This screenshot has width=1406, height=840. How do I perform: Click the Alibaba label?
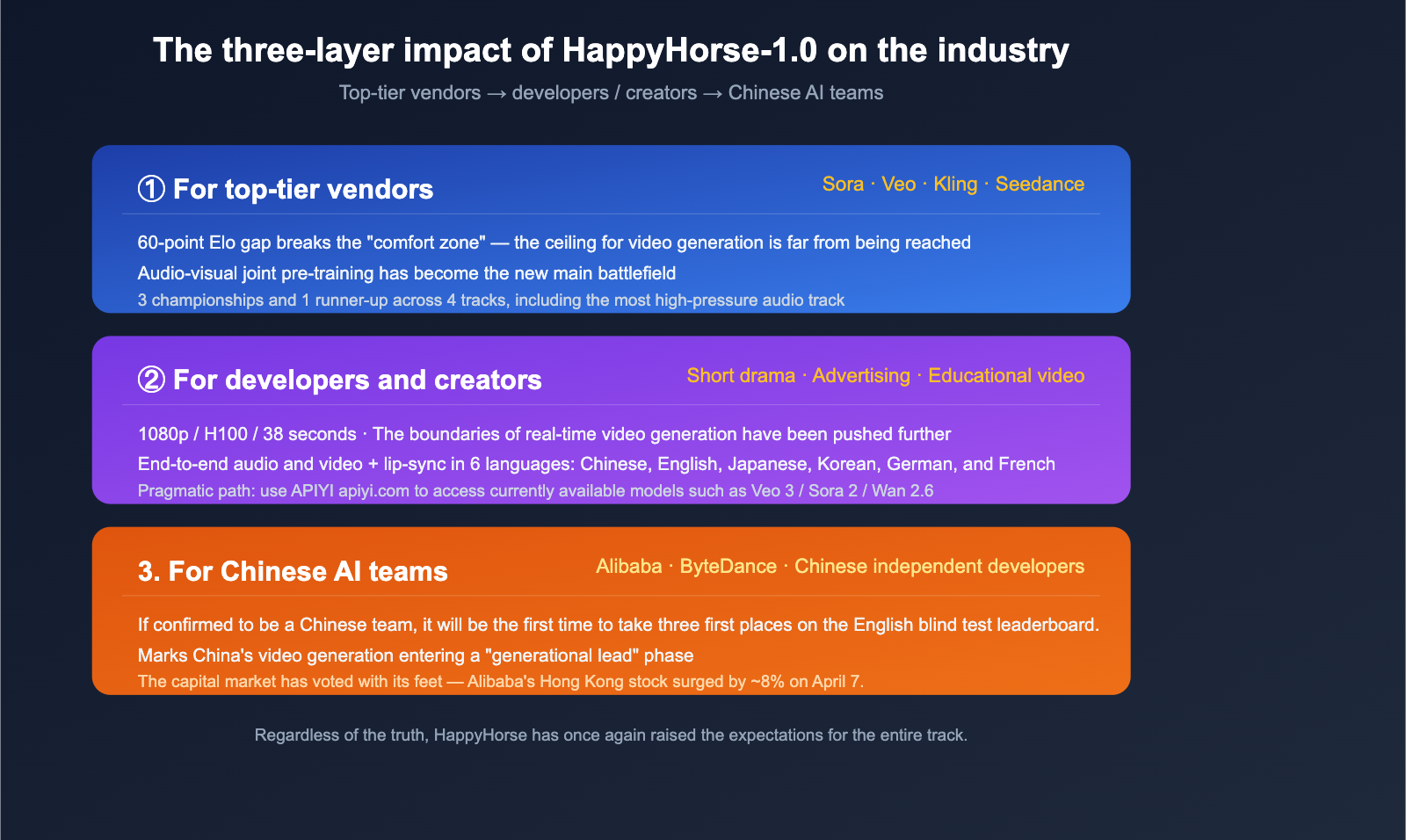[x=629, y=566]
